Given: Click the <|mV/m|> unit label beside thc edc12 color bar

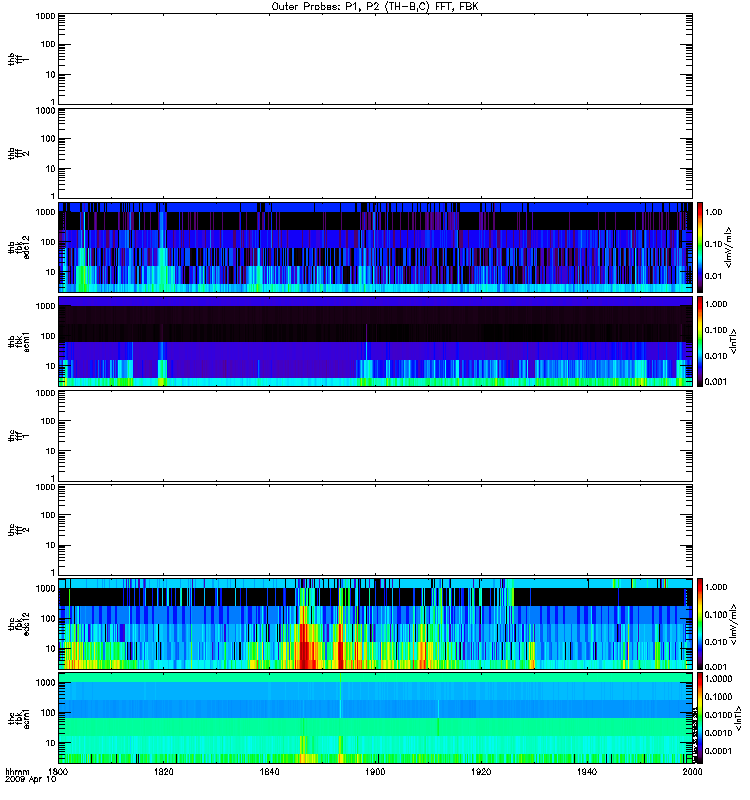Looking at the screenshot, I should (733, 624).
